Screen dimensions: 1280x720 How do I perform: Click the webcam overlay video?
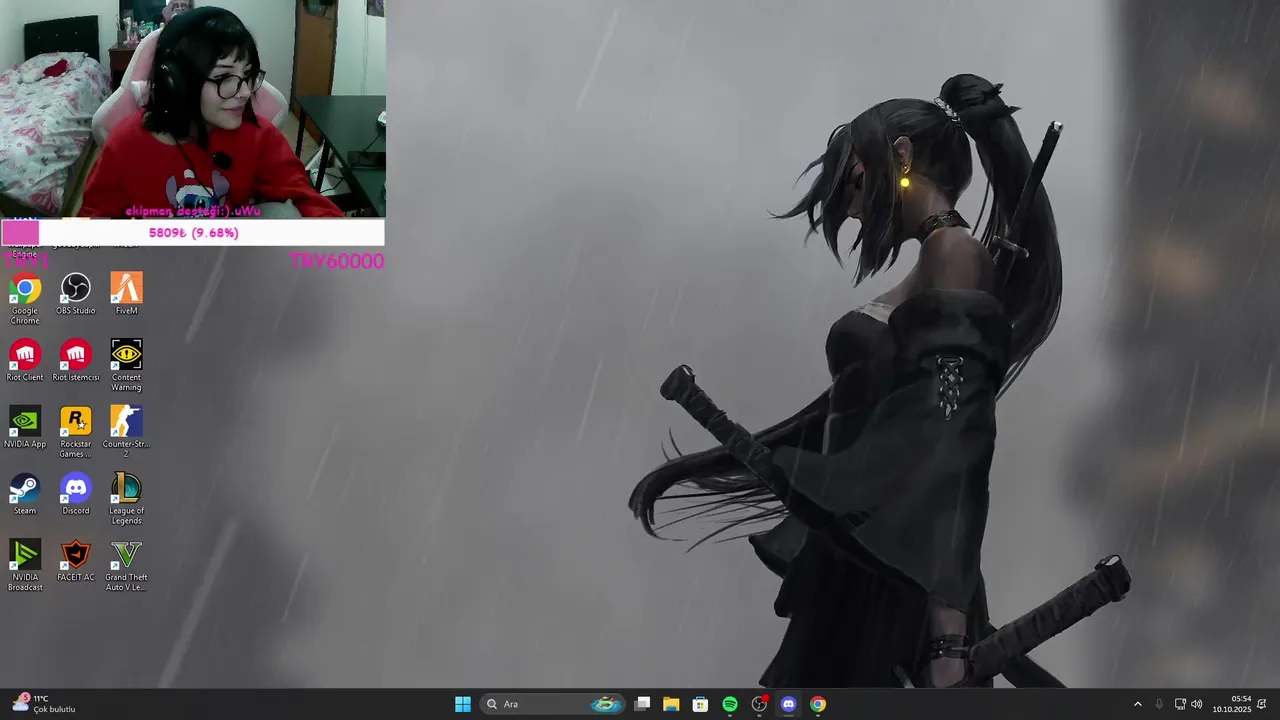tap(192, 109)
